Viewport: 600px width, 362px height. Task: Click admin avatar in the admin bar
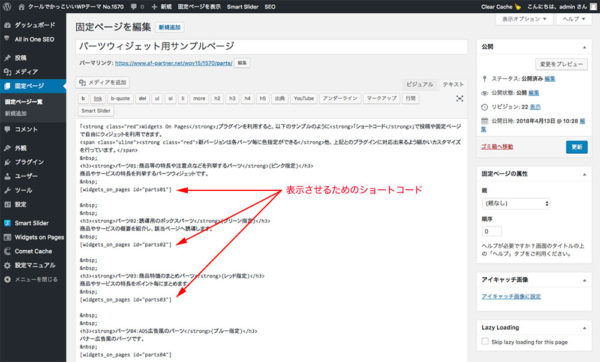pyautogui.click(x=593, y=7)
